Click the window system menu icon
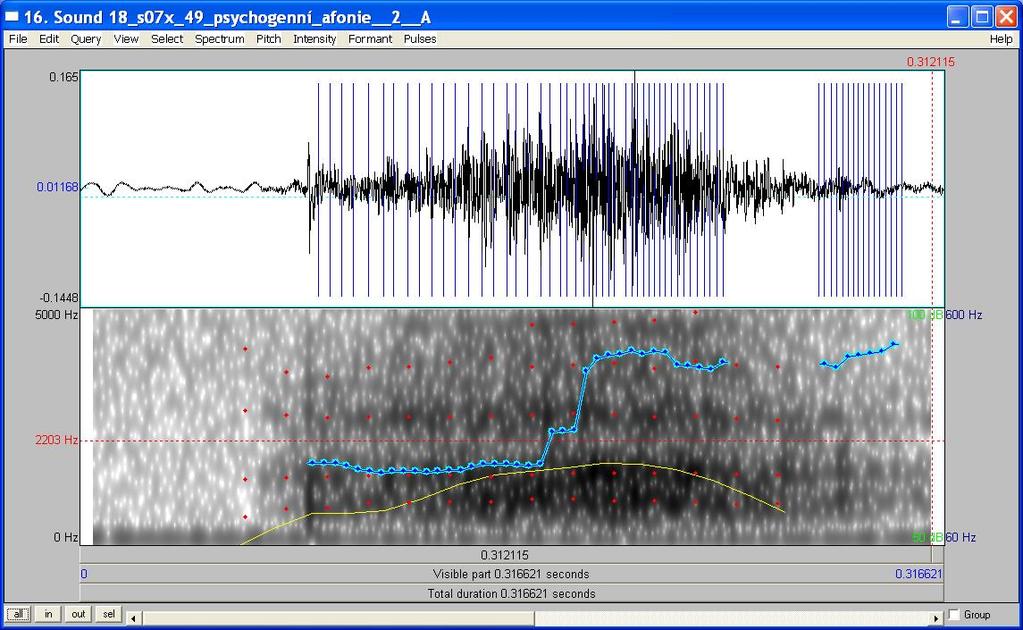 click(12, 16)
